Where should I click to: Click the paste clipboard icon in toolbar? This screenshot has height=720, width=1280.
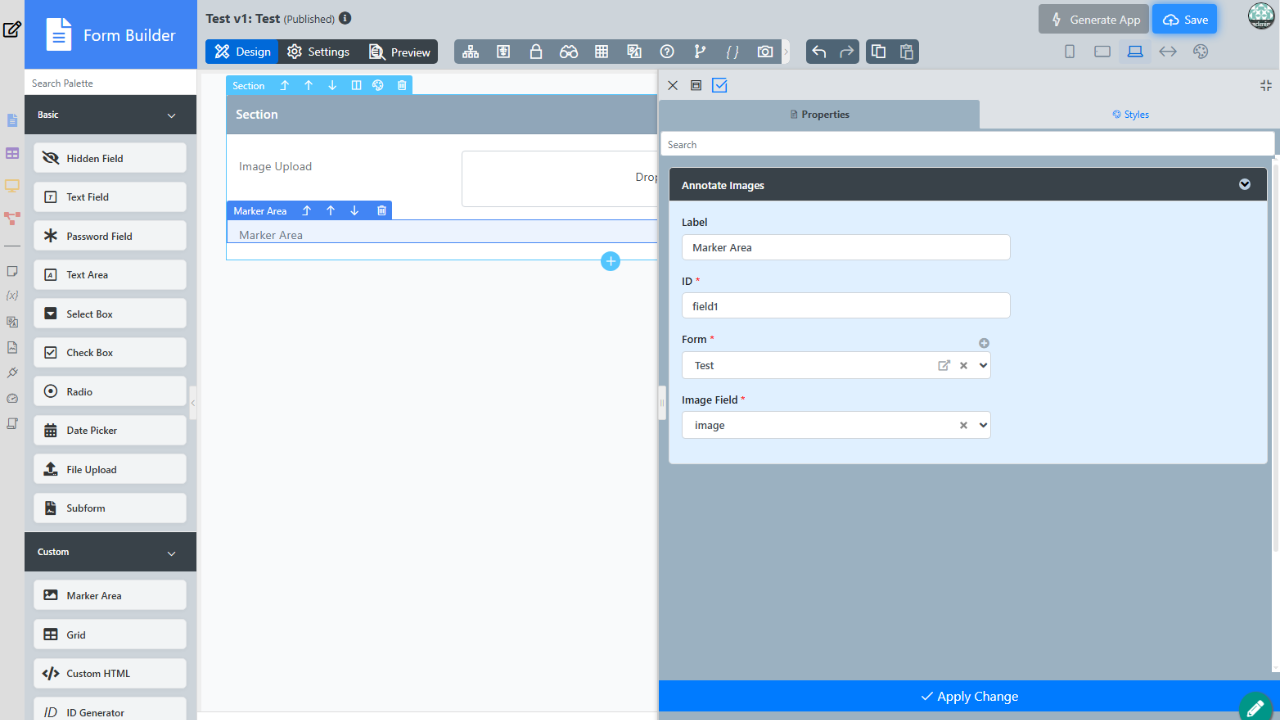point(906,52)
